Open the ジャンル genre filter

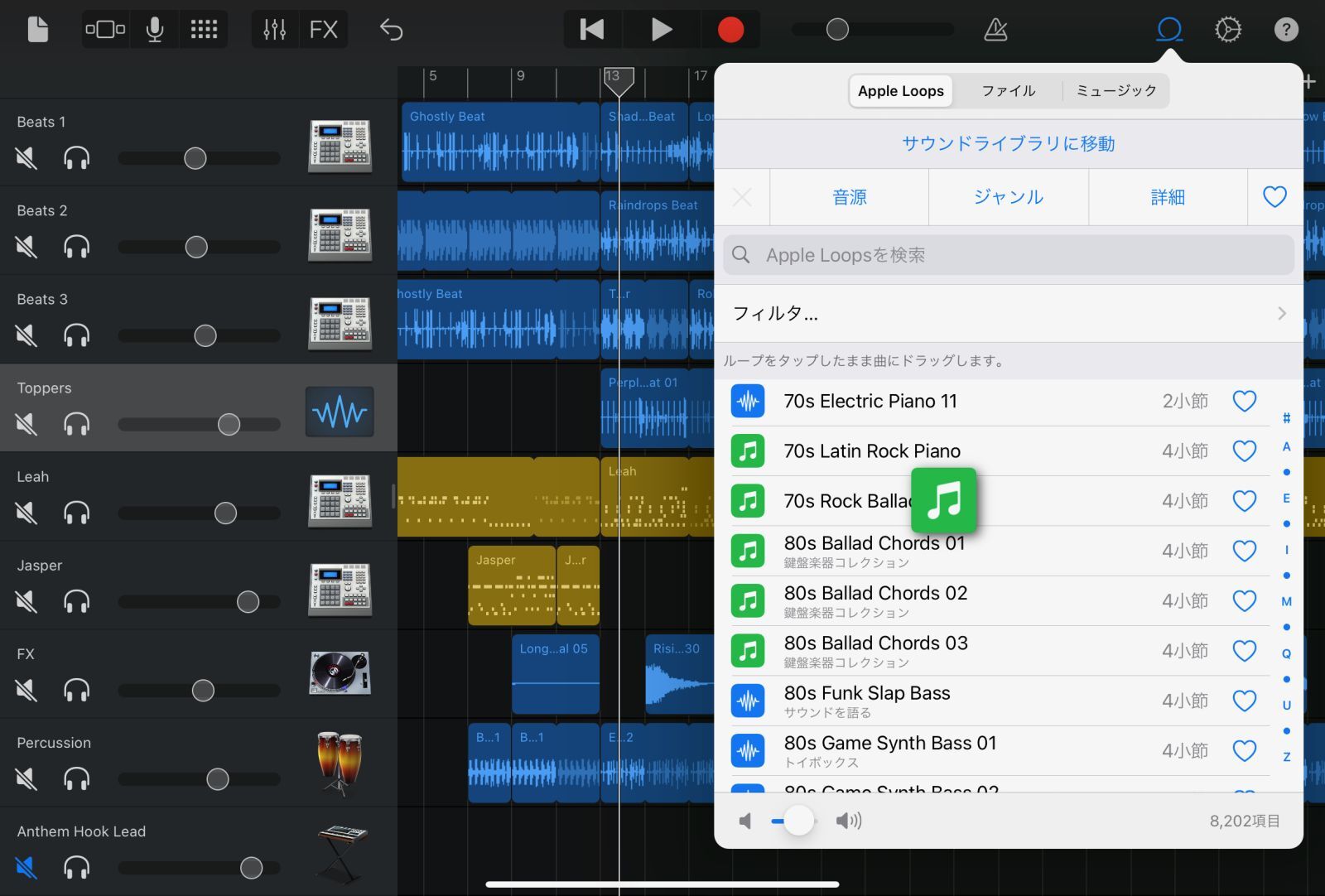pyautogui.click(x=1008, y=197)
